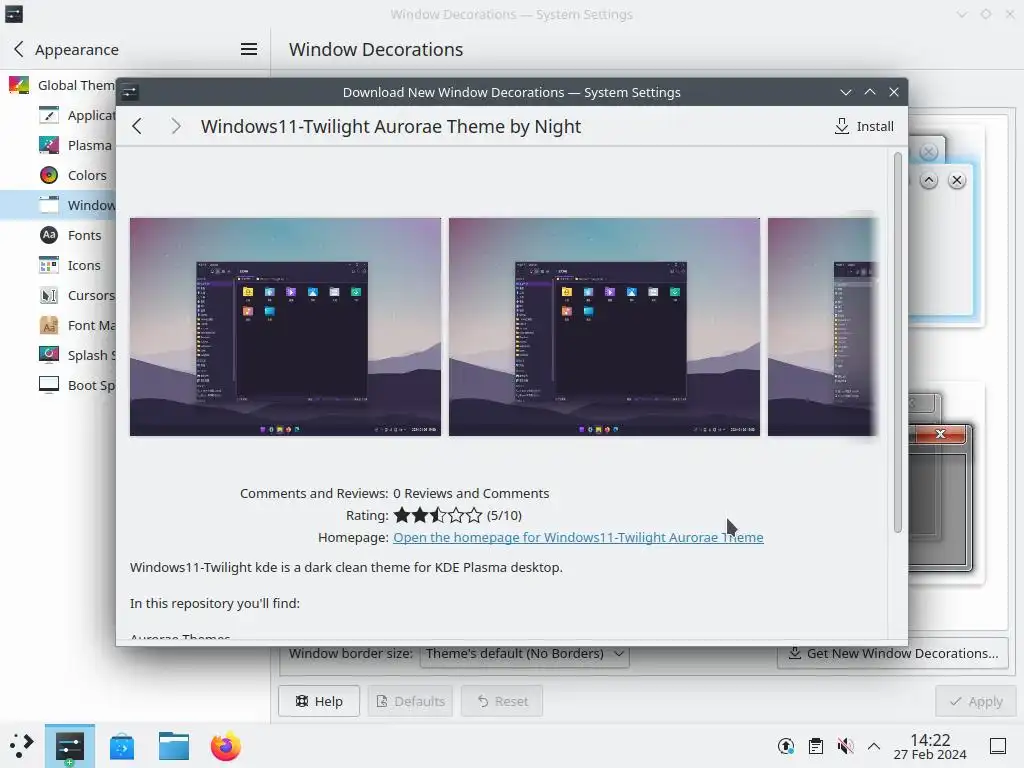Viewport: 1024px width, 768px height.
Task: Expand the hidden system tray icons
Action: click(x=874, y=746)
